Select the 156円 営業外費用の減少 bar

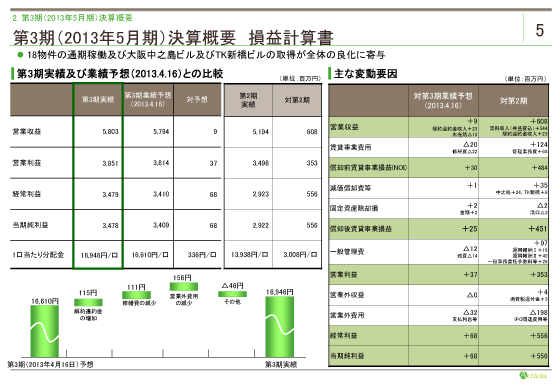tap(184, 287)
